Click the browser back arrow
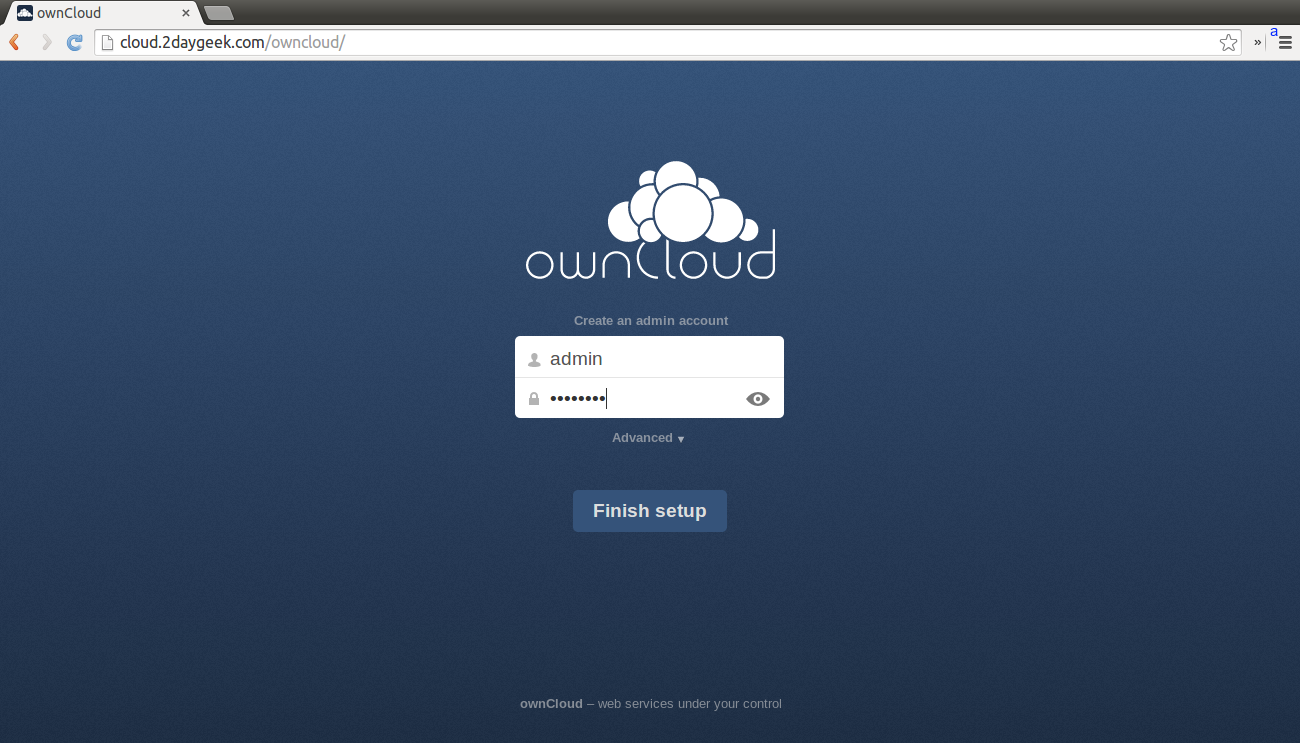Screen dimensions: 1300x743 [x=15, y=42]
